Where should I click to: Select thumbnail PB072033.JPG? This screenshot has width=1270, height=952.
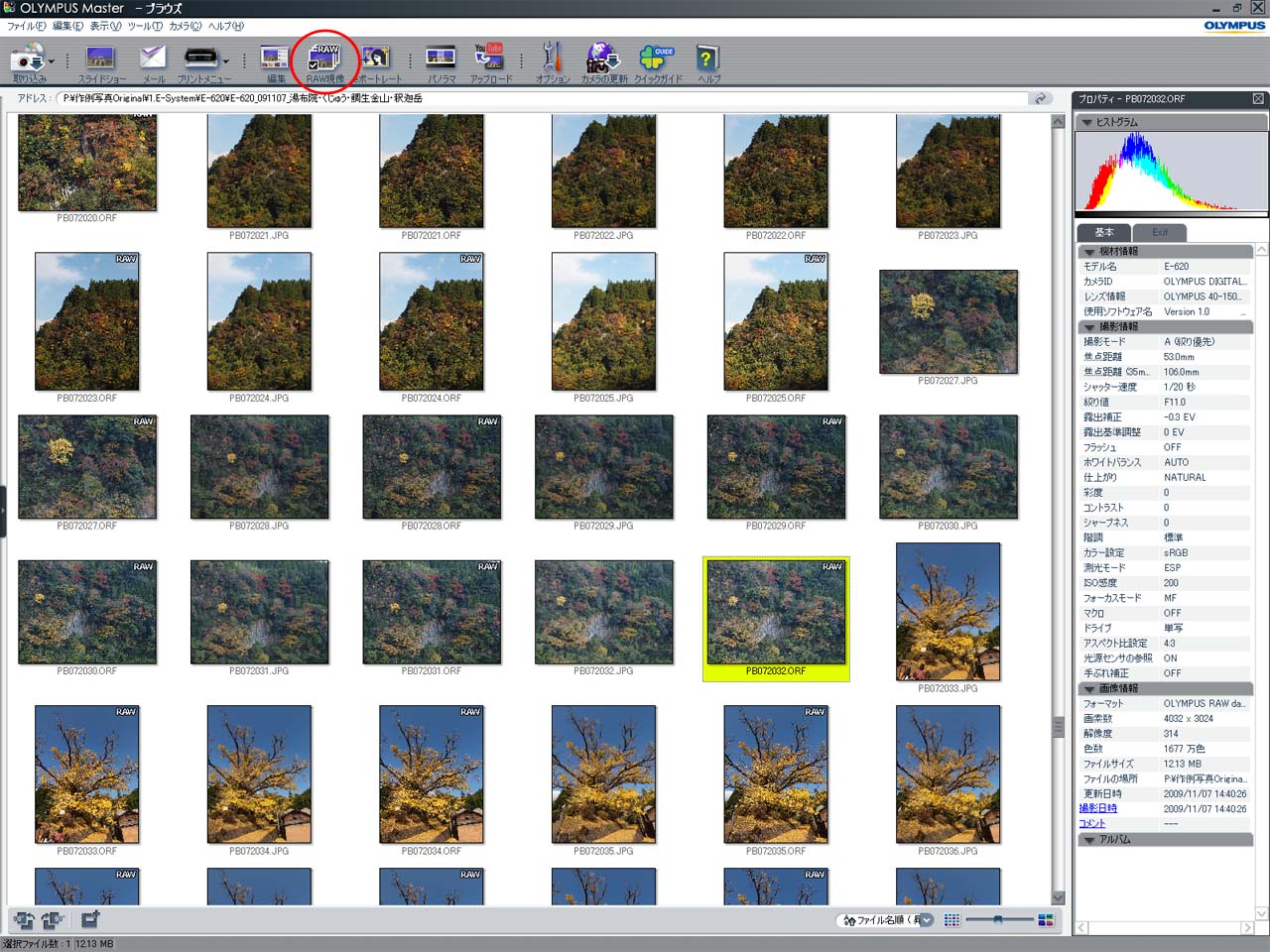point(949,611)
